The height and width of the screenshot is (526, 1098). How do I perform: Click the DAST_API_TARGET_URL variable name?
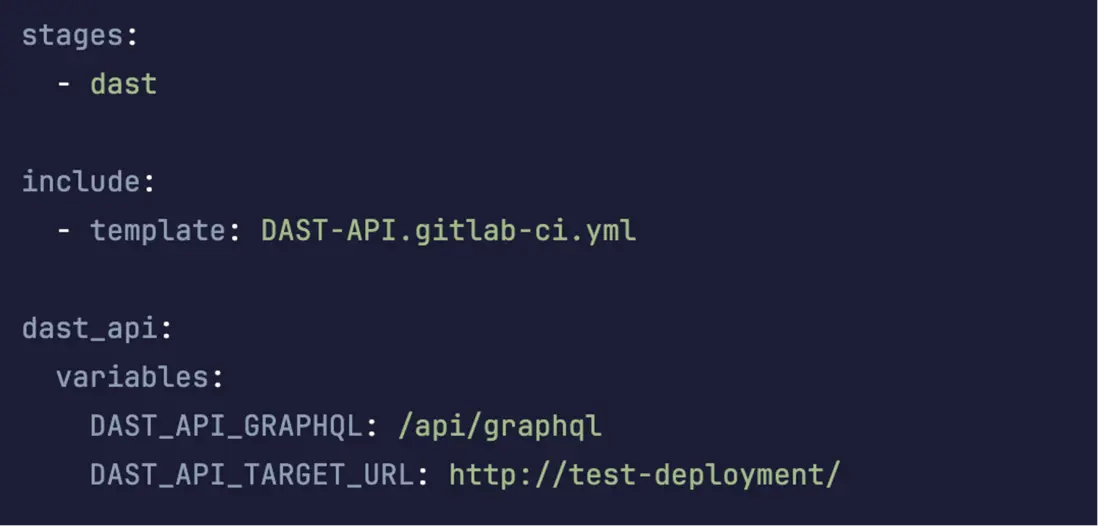(x=251, y=475)
